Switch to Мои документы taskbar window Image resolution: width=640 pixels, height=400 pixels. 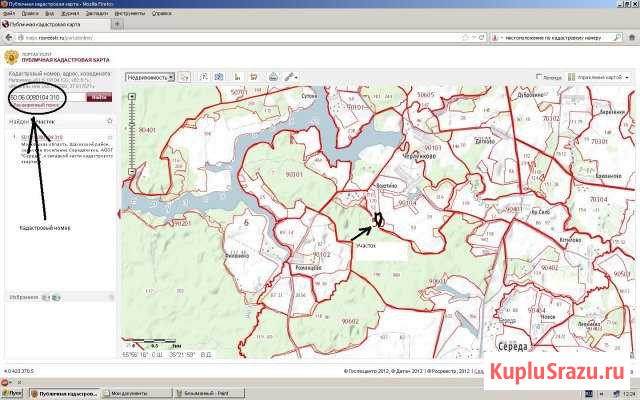pyautogui.click(x=136, y=393)
